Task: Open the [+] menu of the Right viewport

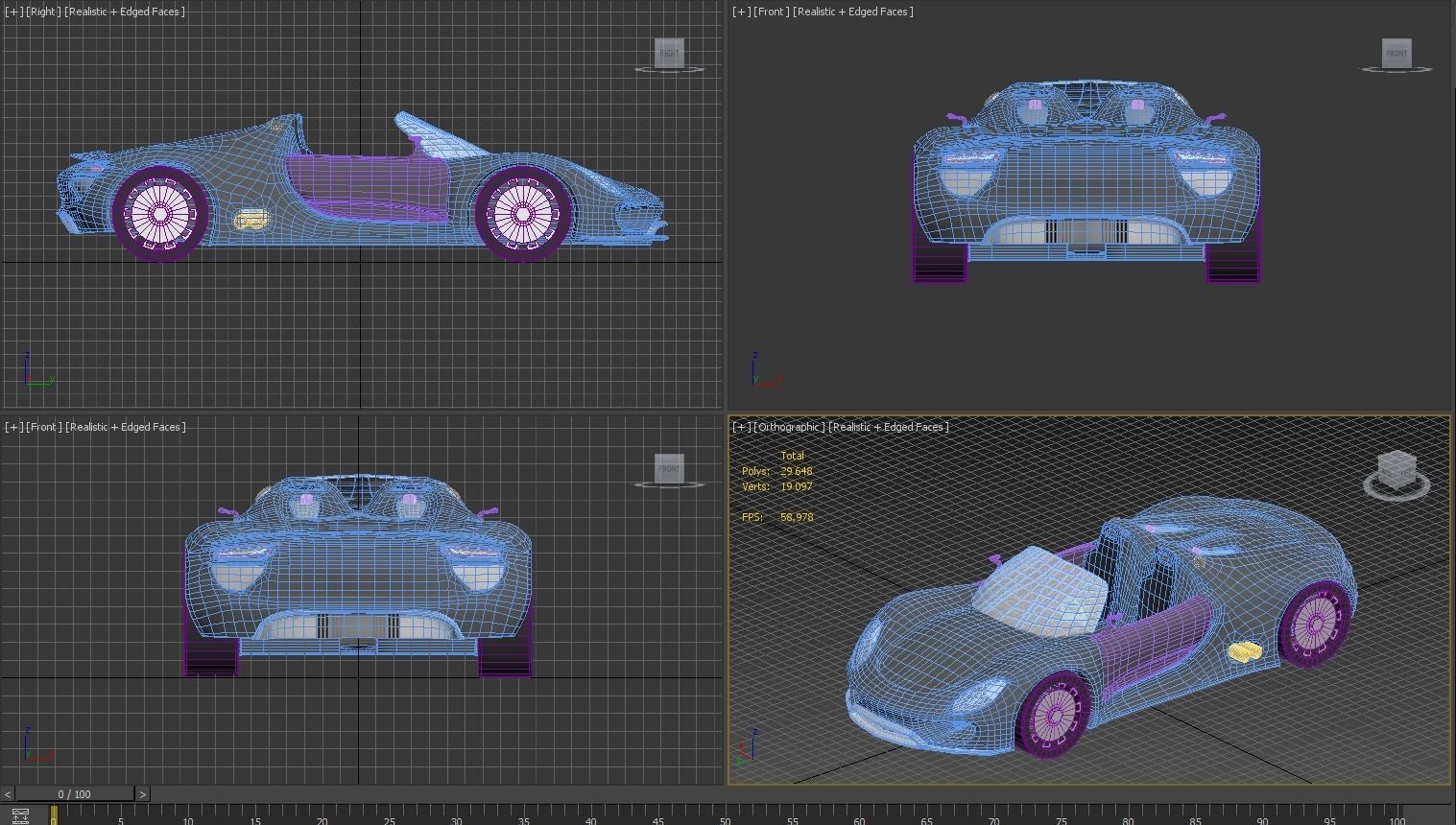Action: tap(14, 12)
